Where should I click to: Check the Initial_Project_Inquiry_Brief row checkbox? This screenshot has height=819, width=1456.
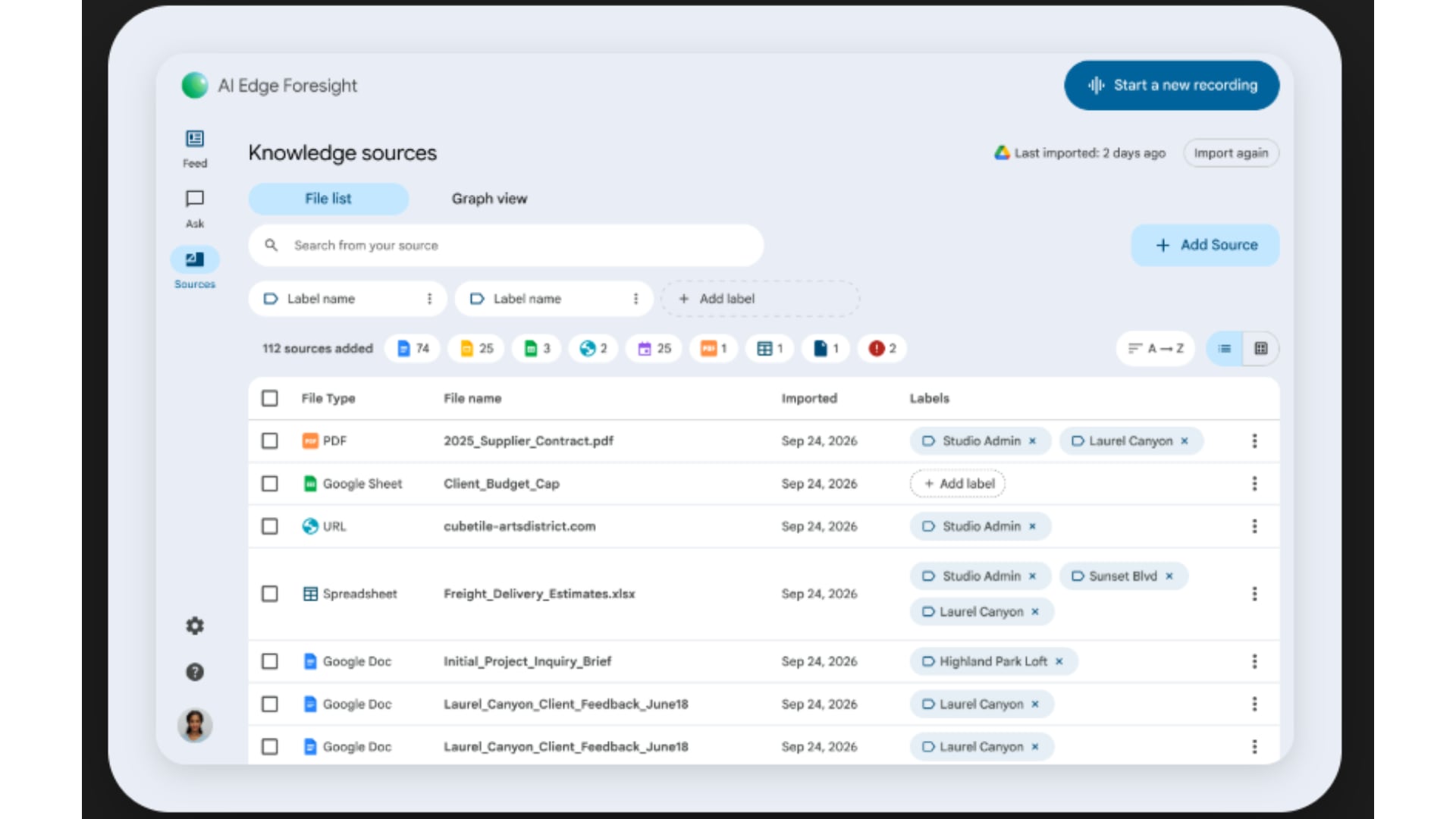[269, 661]
